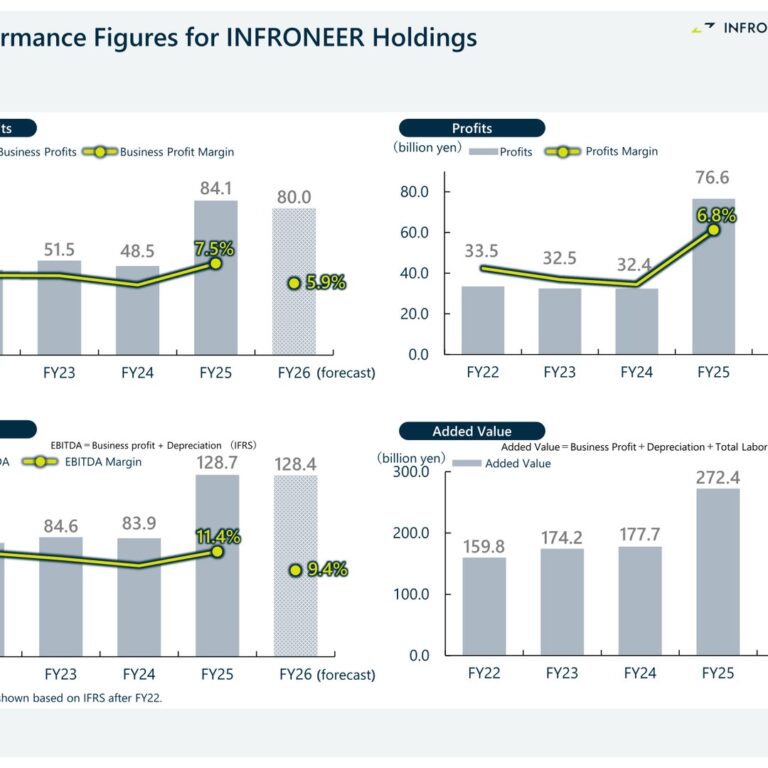Viewport: 768px width, 768px height.
Task: Click the 60.0 tick on Profits axis
Action: [414, 233]
